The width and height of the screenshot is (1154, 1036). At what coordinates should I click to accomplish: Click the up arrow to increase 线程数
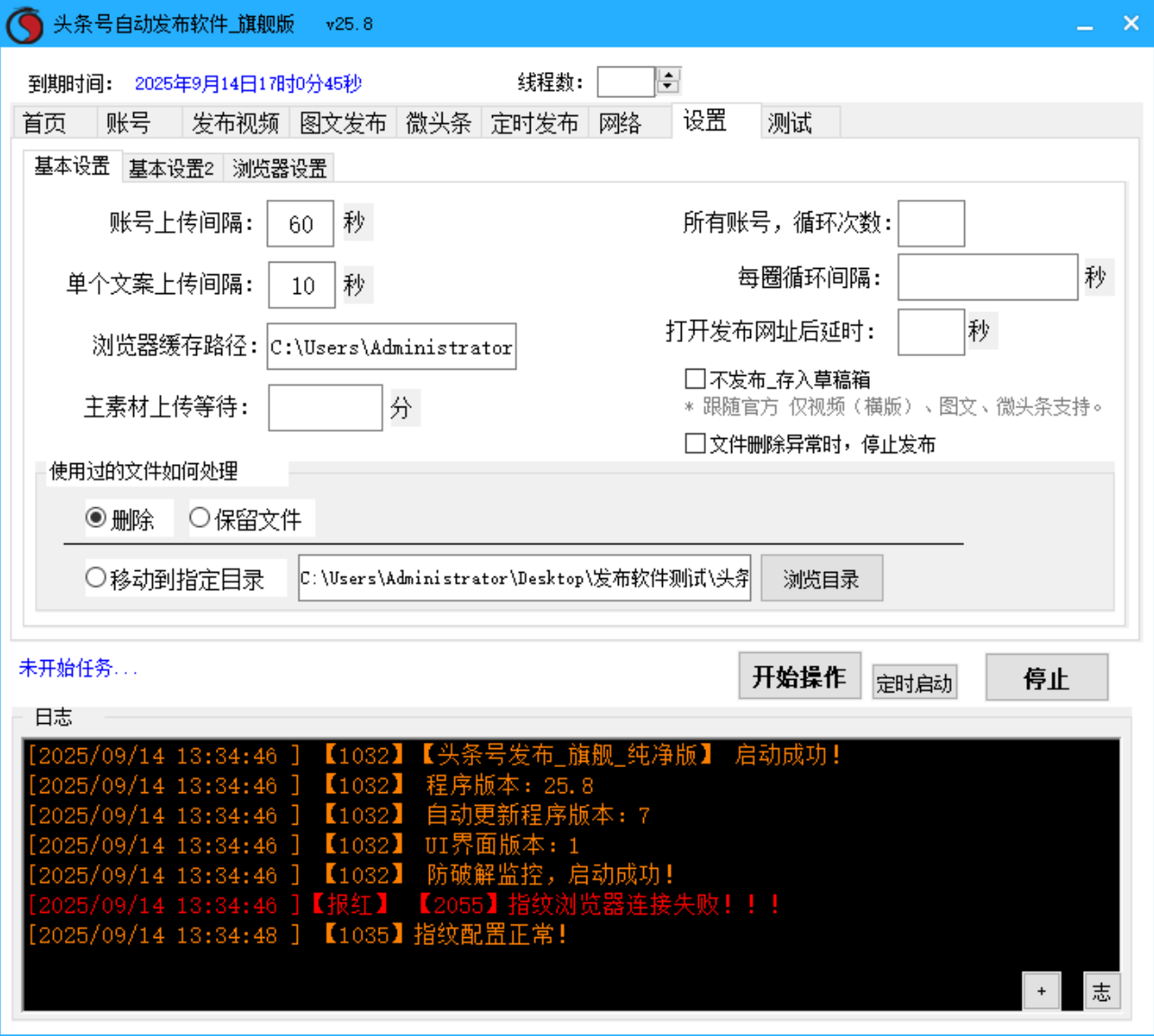tap(666, 75)
